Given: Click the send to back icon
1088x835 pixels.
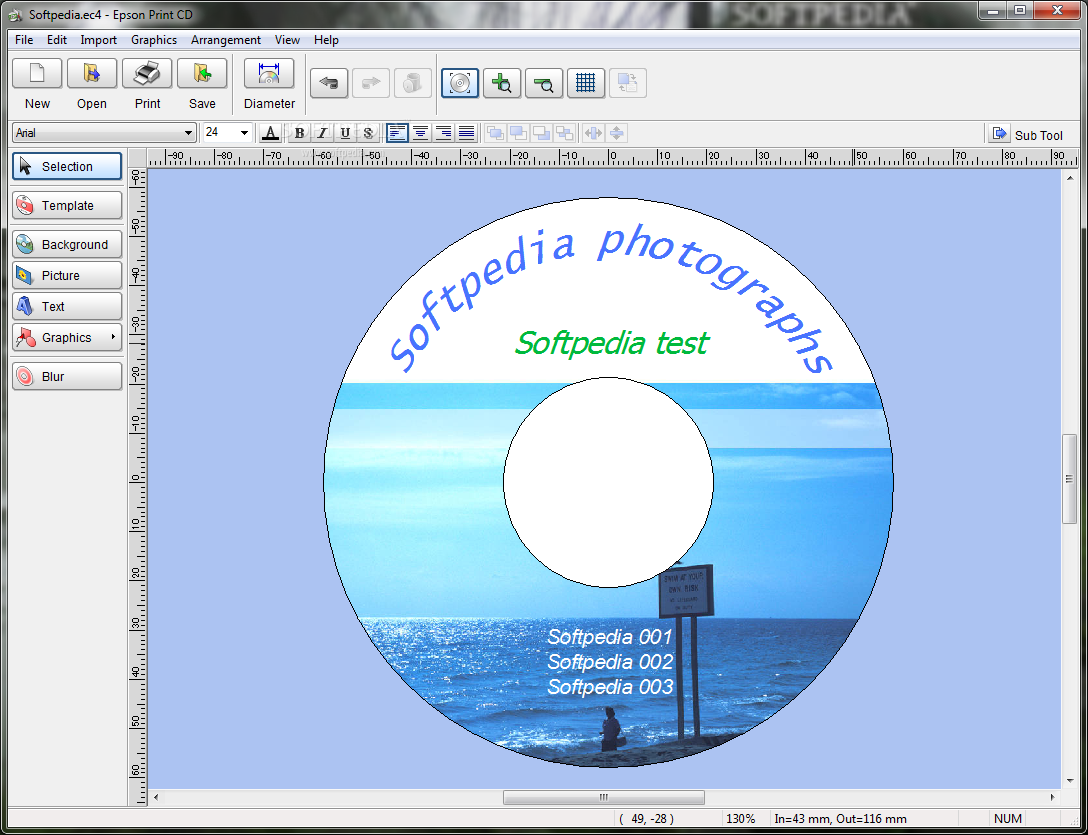Looking at the screenshot, I should (565, 133).
